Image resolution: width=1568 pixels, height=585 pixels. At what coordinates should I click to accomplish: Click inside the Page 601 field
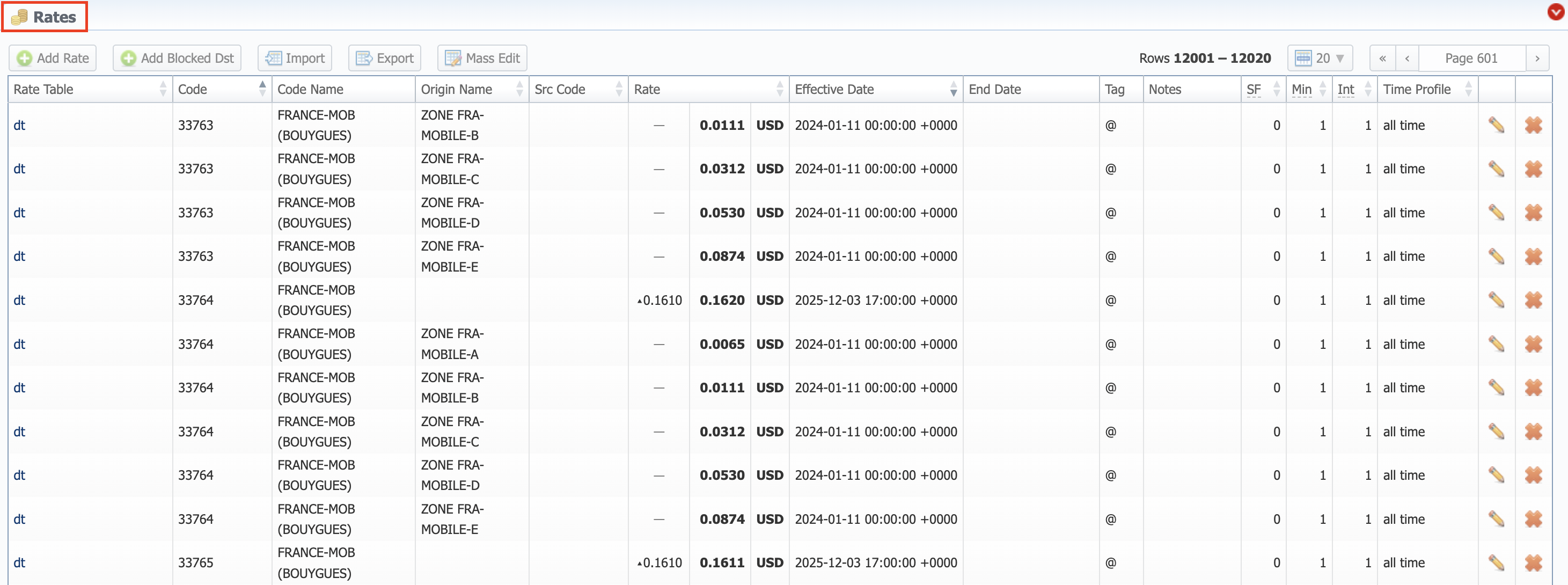coord(1472,58)
